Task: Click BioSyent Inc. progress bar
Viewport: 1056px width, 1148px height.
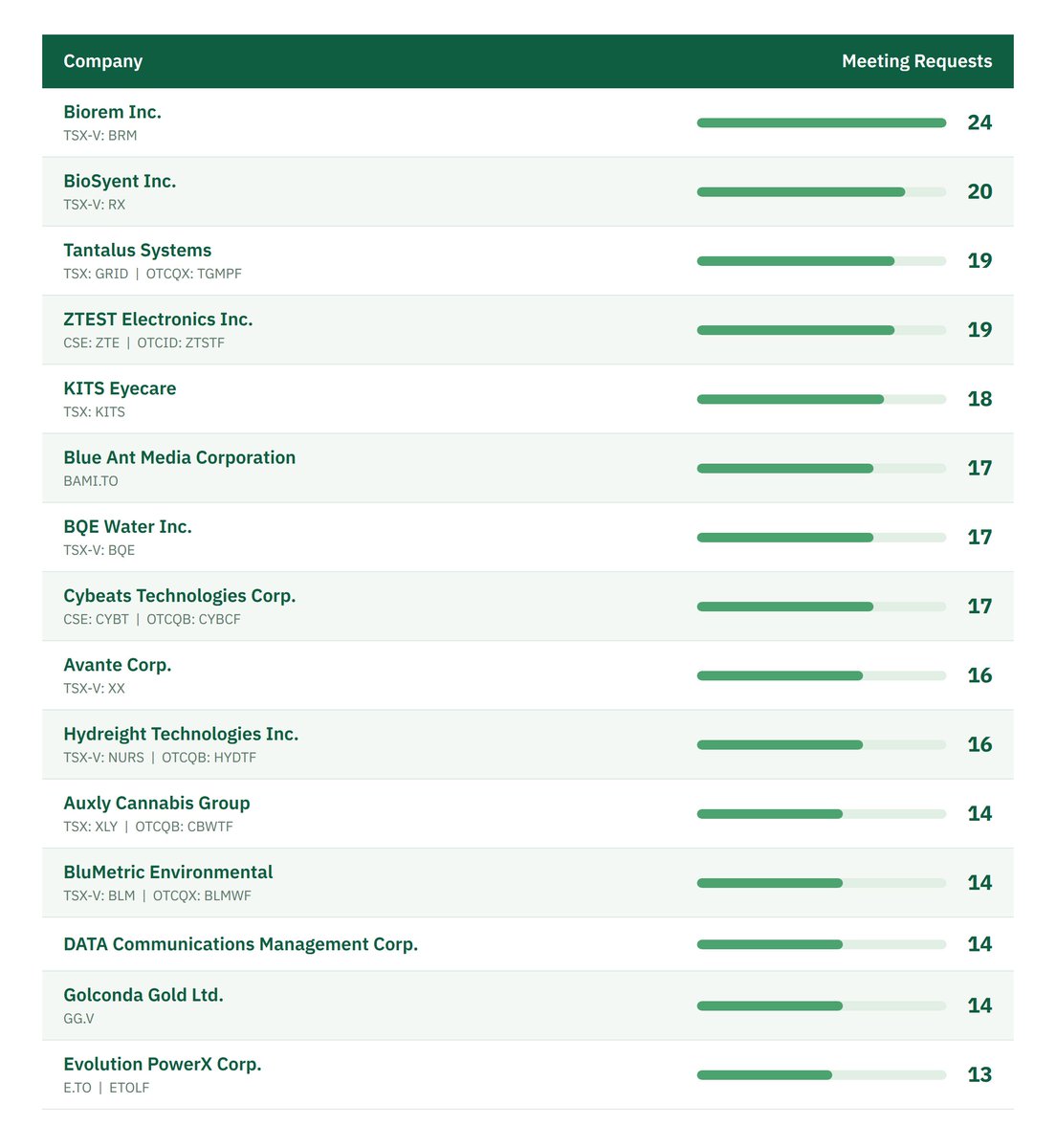Action: coord(821,191)
